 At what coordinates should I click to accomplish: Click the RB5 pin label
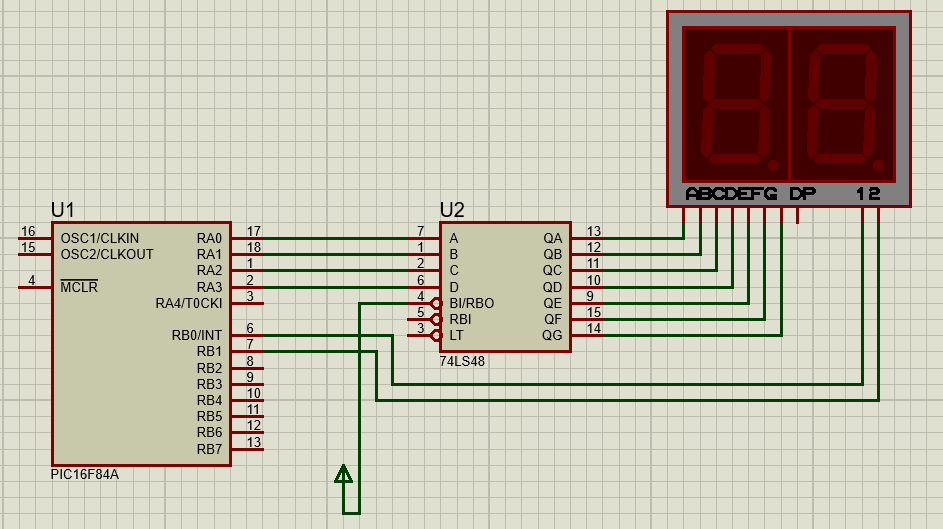pyautogui.click(x=209, y=416)
